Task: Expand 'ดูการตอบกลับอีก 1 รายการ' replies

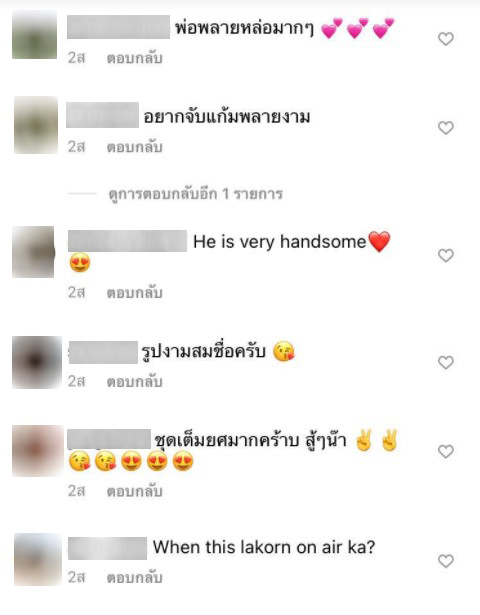Action: (x=195, y=194)
